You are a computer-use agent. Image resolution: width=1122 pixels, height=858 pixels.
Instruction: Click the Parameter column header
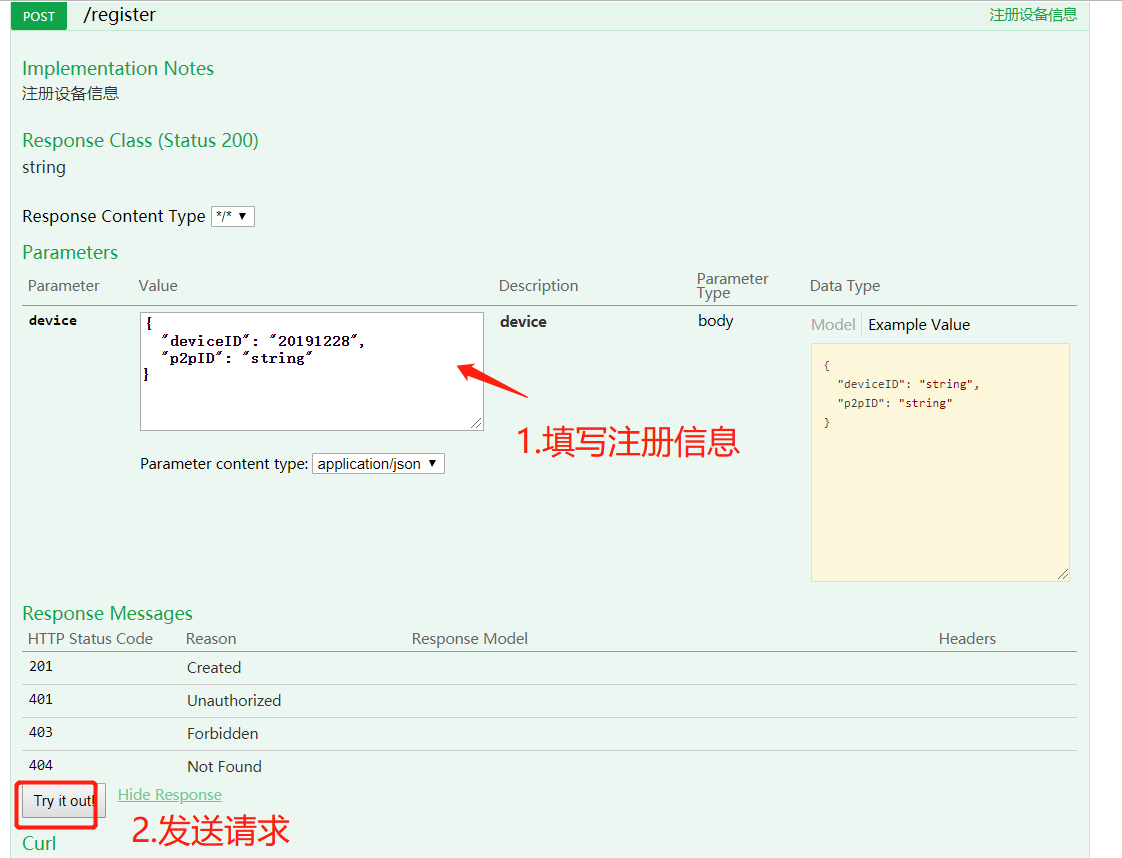[x=64, y=286]
